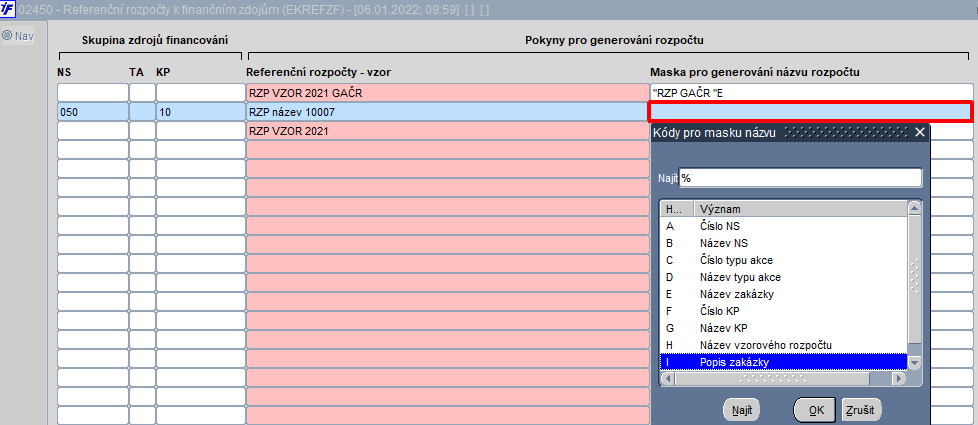This screenshot has width=978, height=425.
Task: Click the empty NS field in RZP VZOR 2021 GAČR row
Action: (x=93, y=93)
